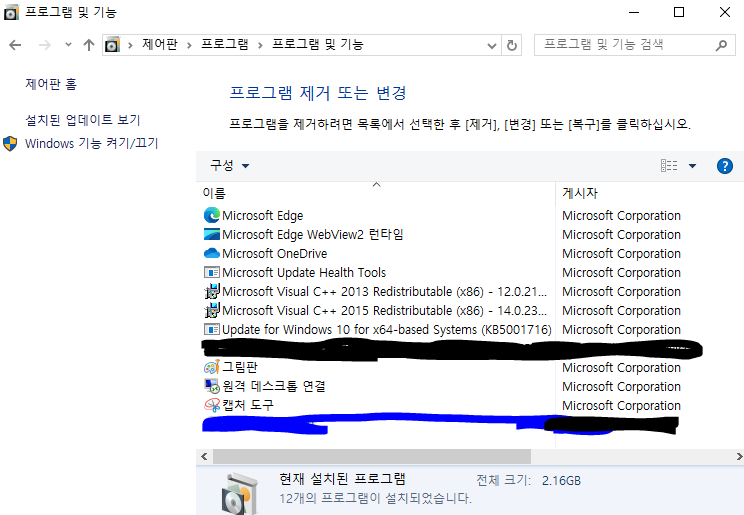Select the 캡처 도구 scissors icon
The image size is (744, 515).
tap(212, 405)
